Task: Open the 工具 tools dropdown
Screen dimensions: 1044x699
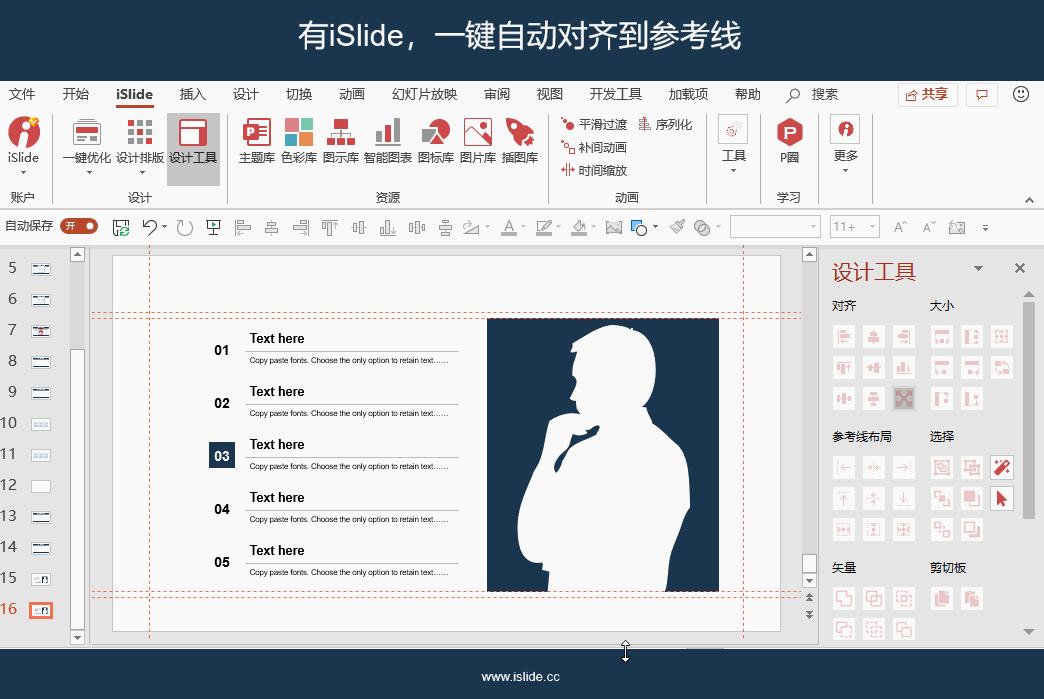Action: pos(733,145)
